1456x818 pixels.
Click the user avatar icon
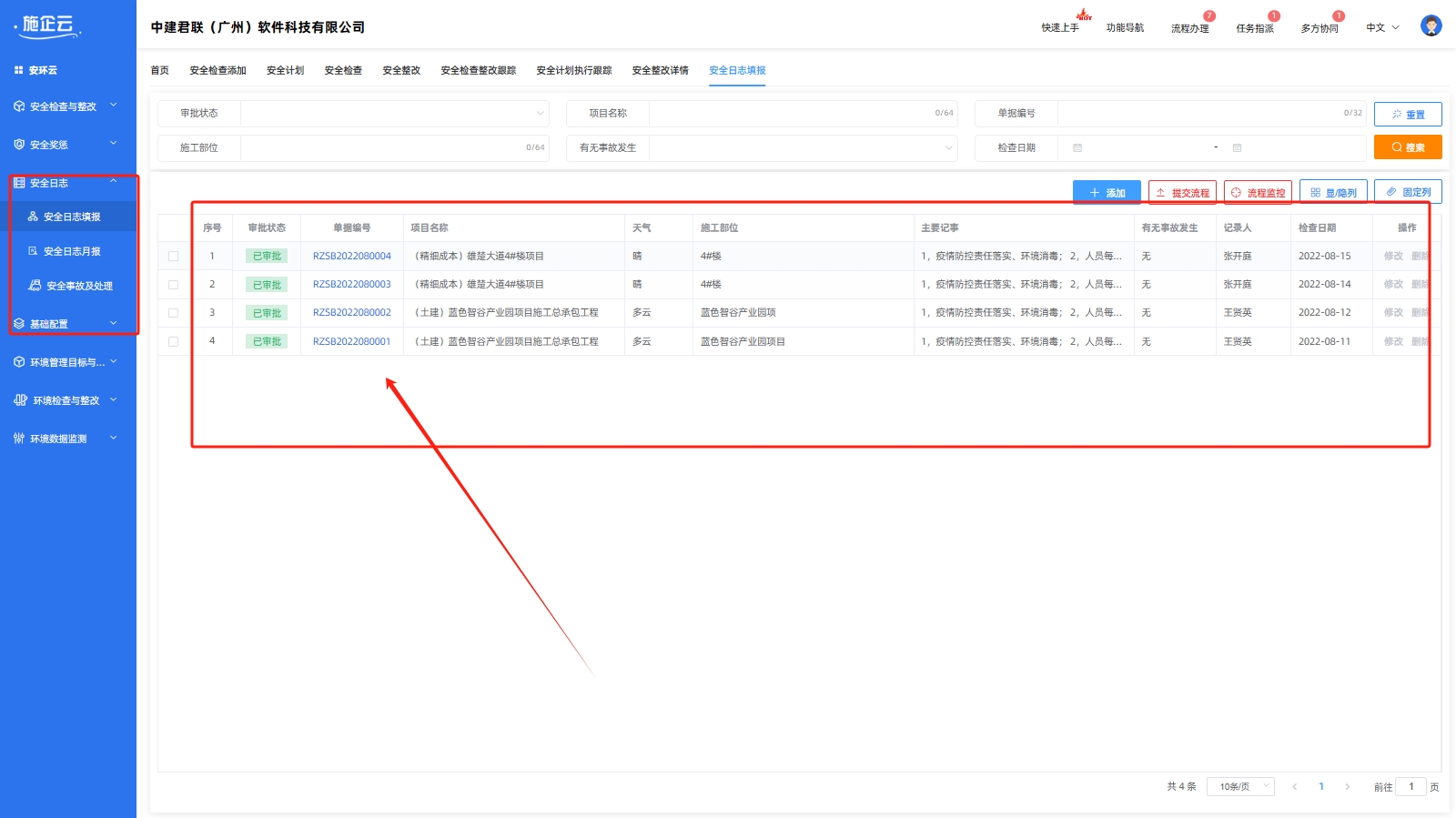(x=1431, y=26)
